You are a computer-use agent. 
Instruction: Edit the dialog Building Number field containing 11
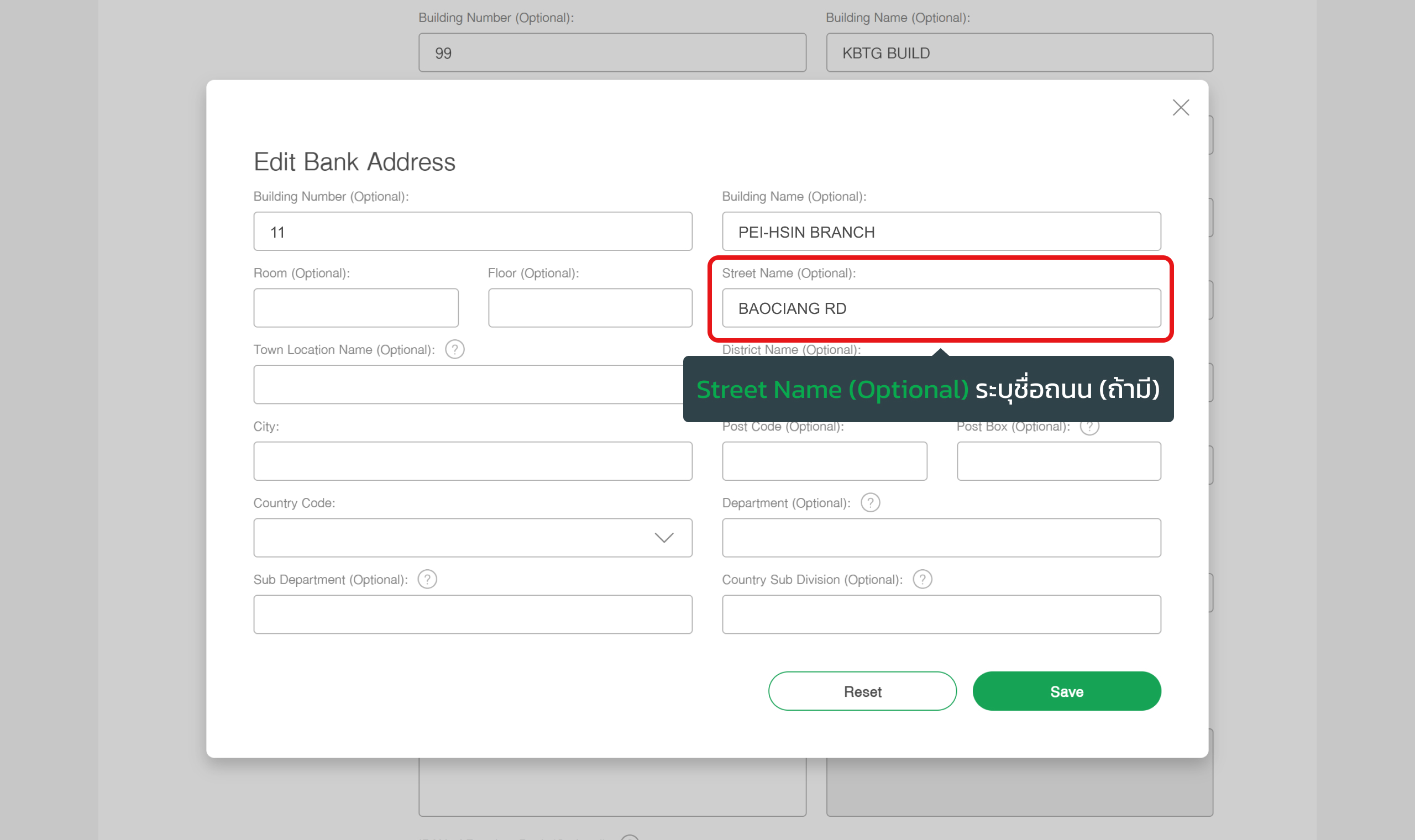[x=473, y=232]
